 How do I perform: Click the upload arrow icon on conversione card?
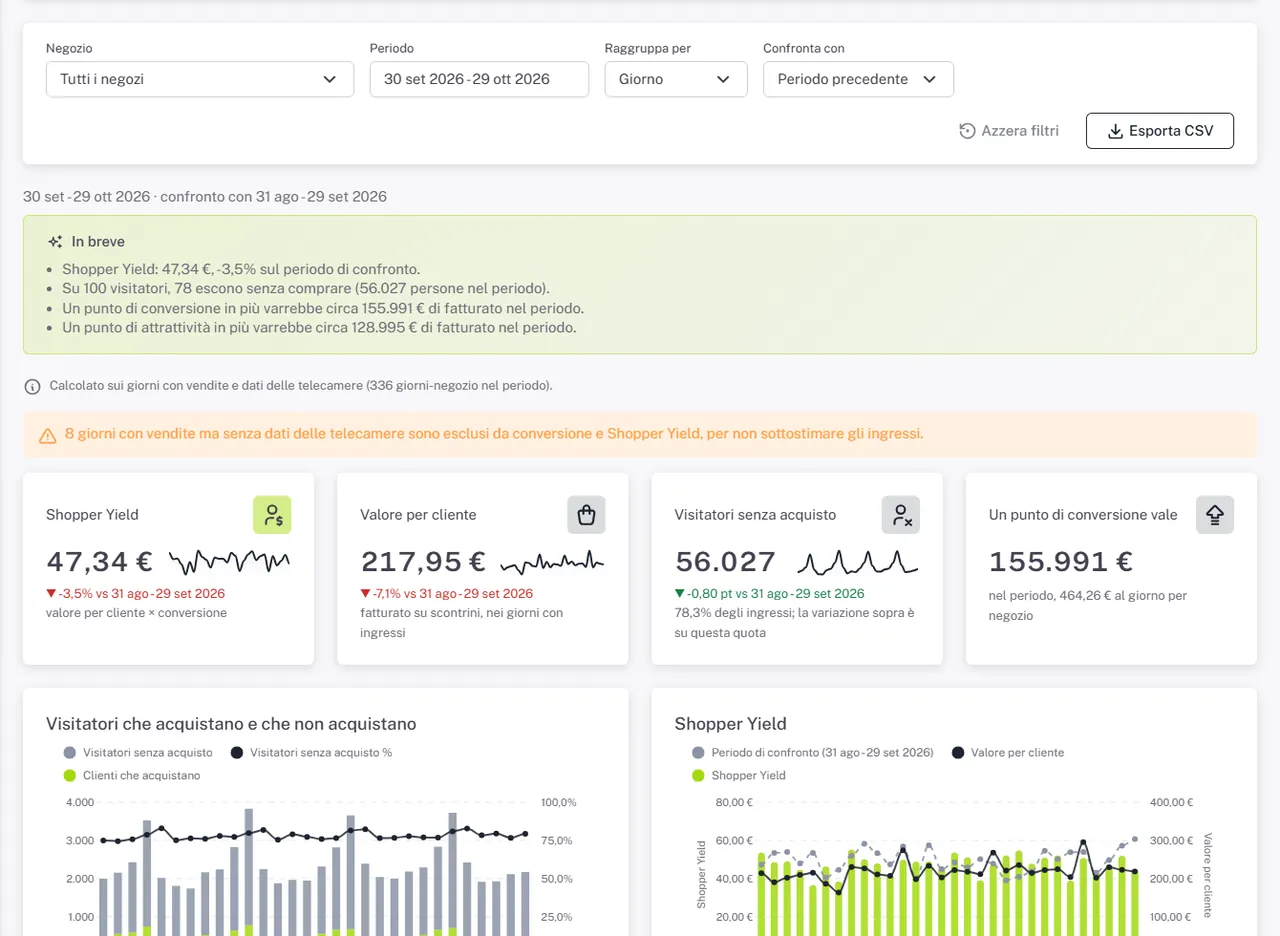click(1215, 515)
